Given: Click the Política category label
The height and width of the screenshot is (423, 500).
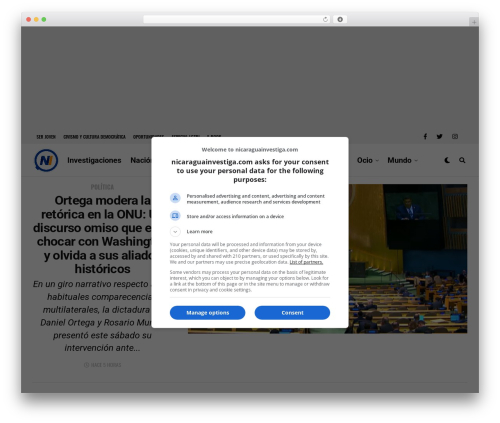Looking at the screenshot, I should (x=102, y=187).
